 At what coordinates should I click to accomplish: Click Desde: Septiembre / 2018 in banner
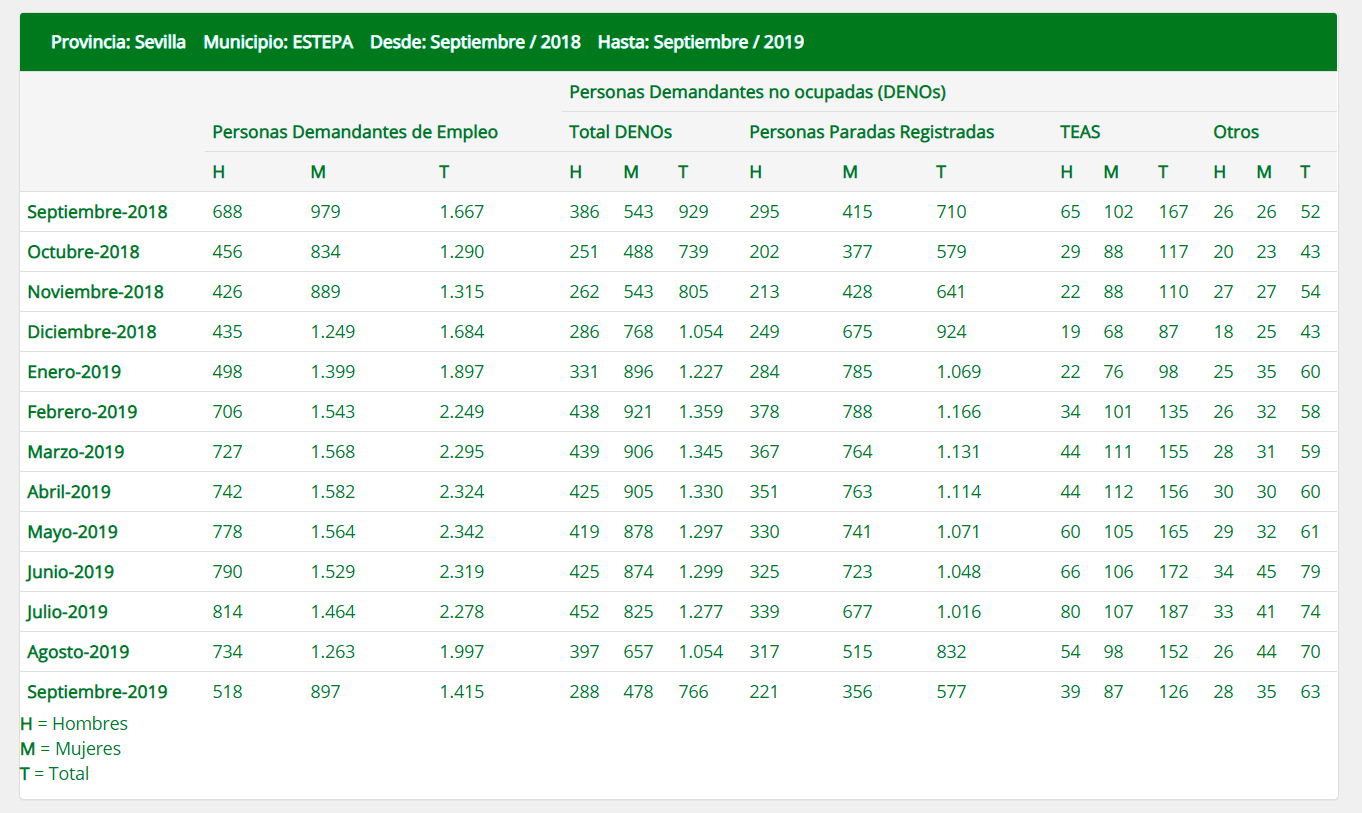pyautogui.click(x=475, y=42)
